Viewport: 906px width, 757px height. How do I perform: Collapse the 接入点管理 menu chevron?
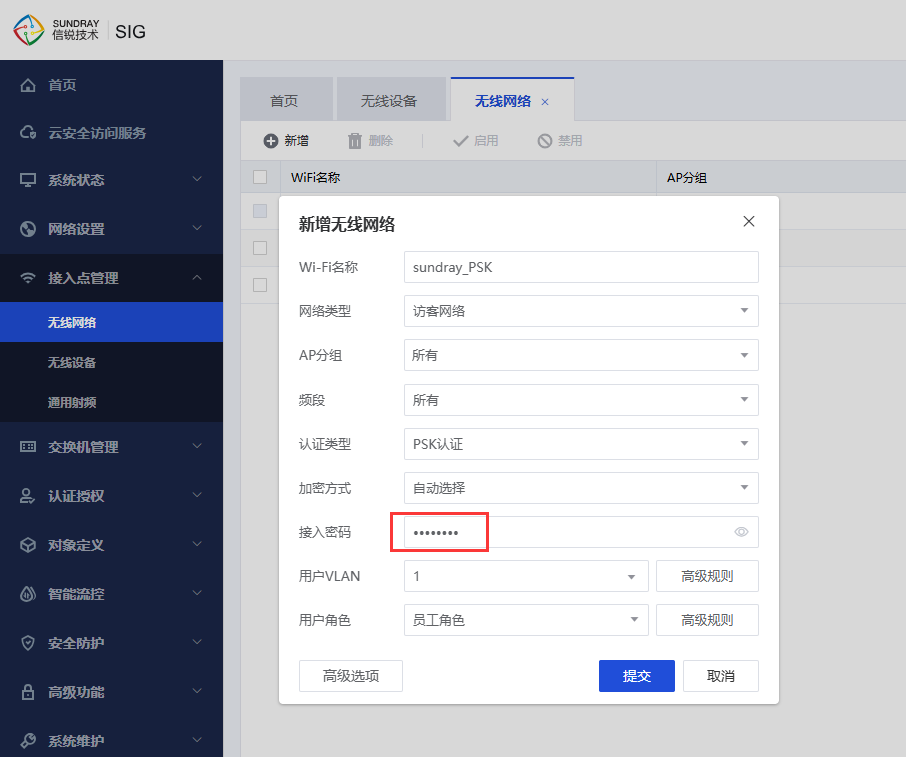coord(197,277)
